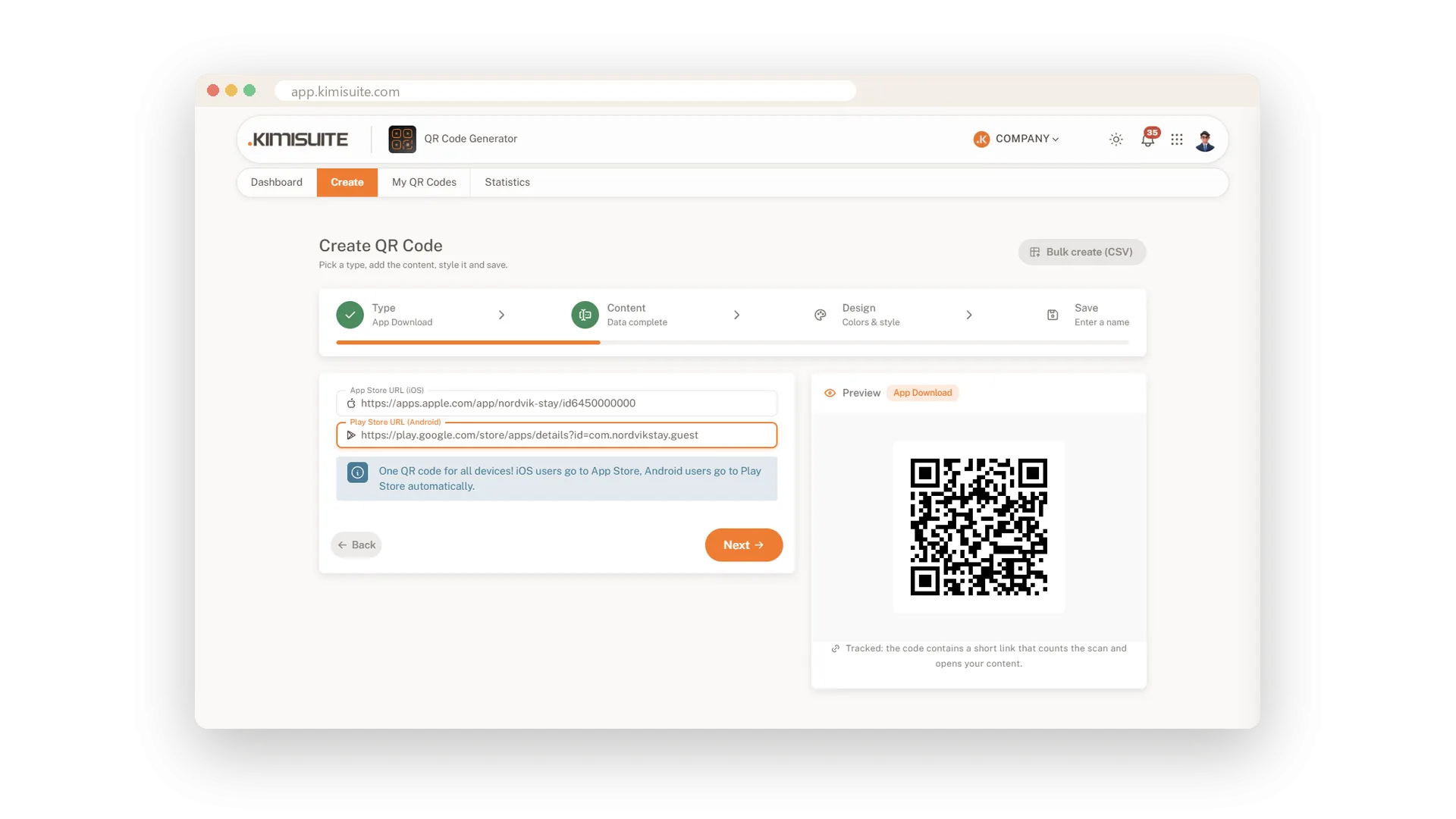Close the browser window red button
Image resolution: width=1456 pixels, height=819 pixels.
pos(213,90)
